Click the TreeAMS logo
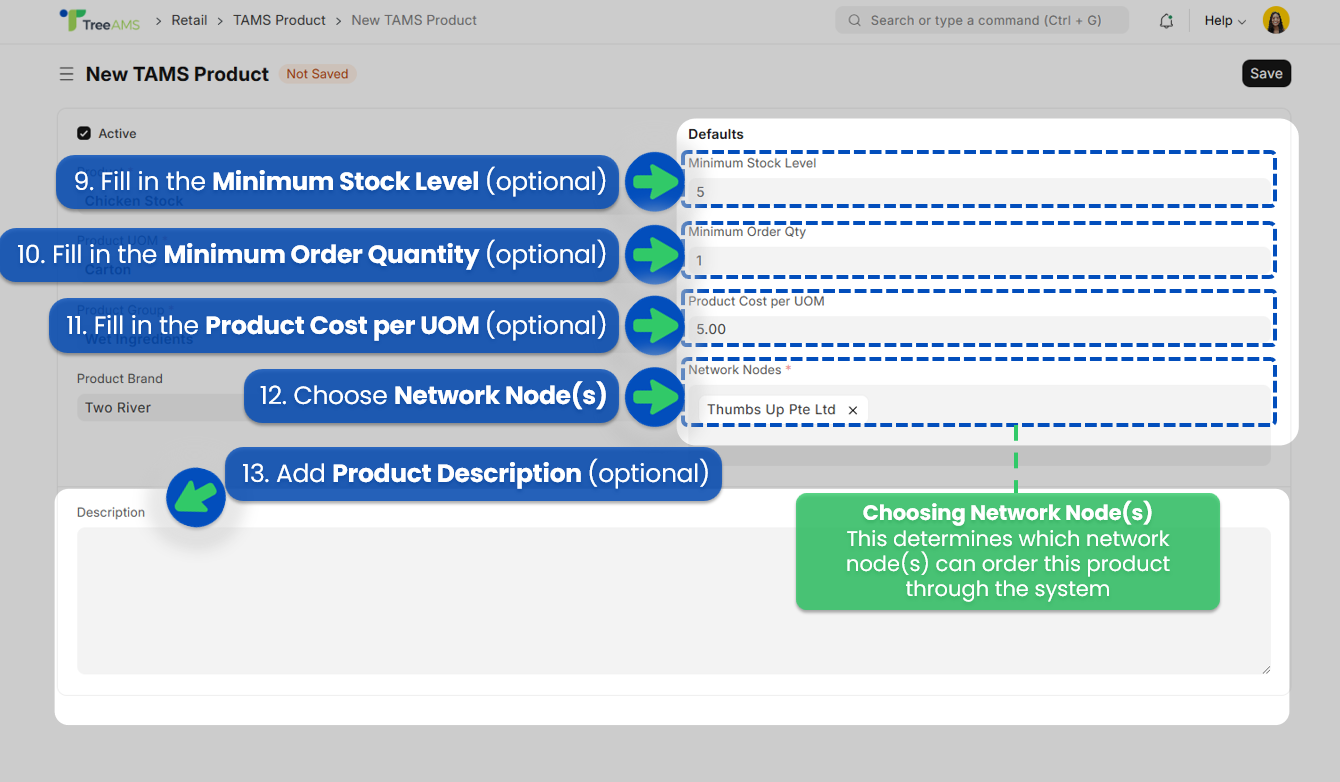The width and height of the screenshot is (1340, 782). 100,20
